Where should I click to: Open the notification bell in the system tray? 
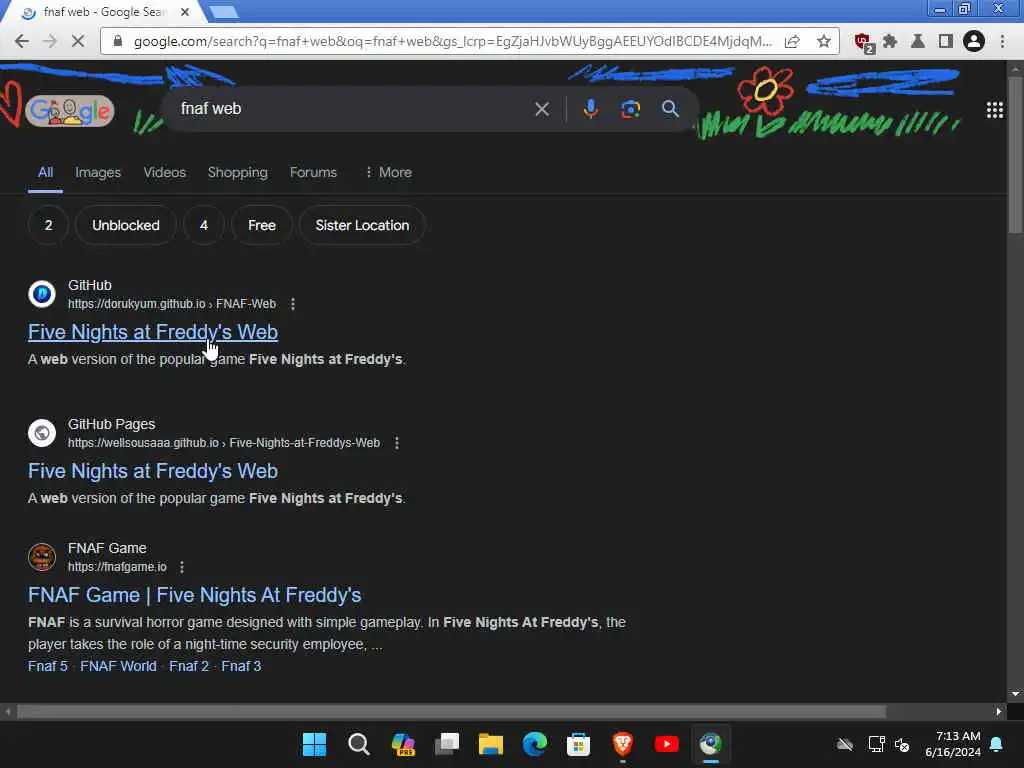click(997, 744)
